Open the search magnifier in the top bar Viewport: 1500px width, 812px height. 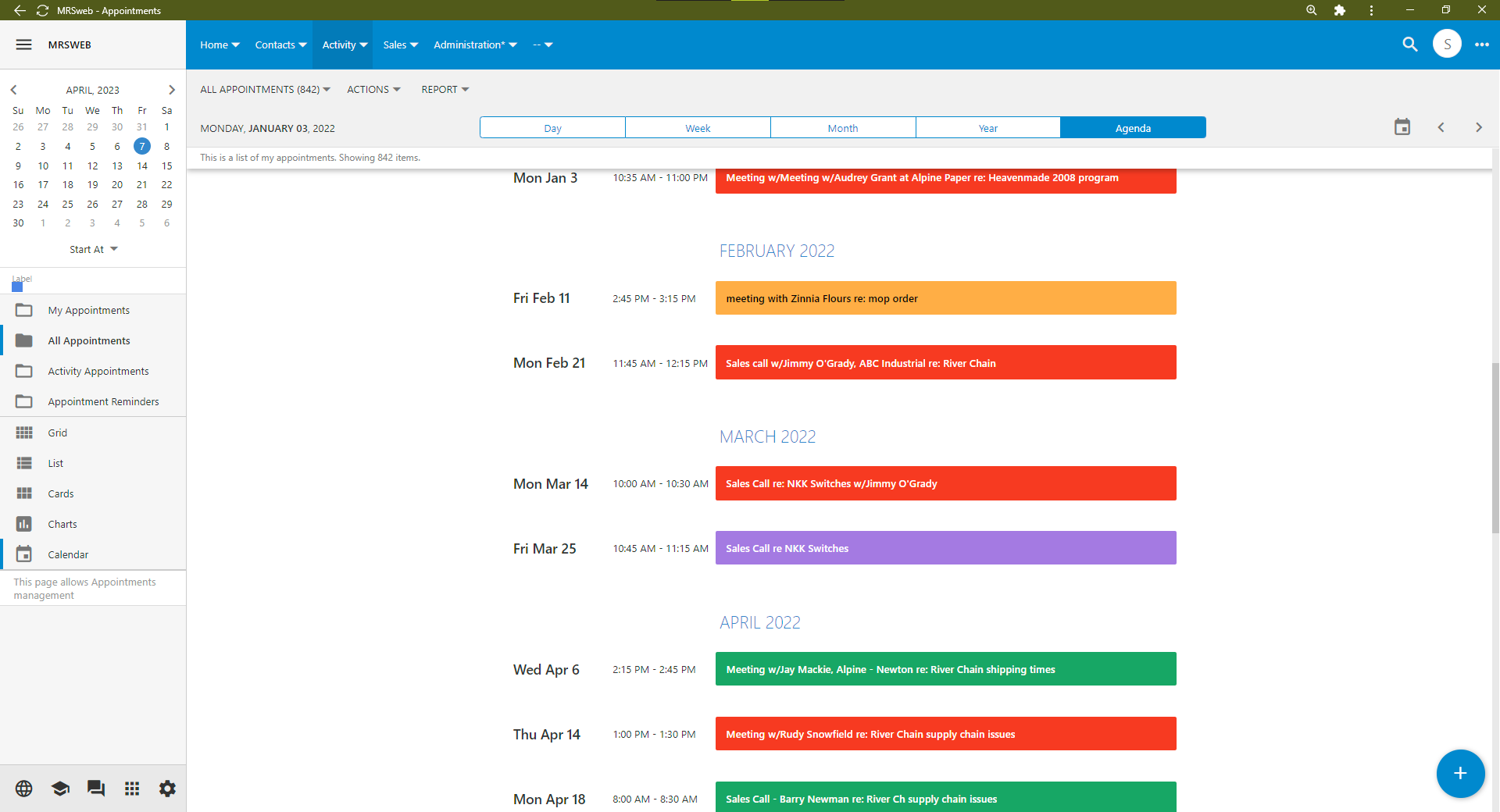(x=1410, y=45)
